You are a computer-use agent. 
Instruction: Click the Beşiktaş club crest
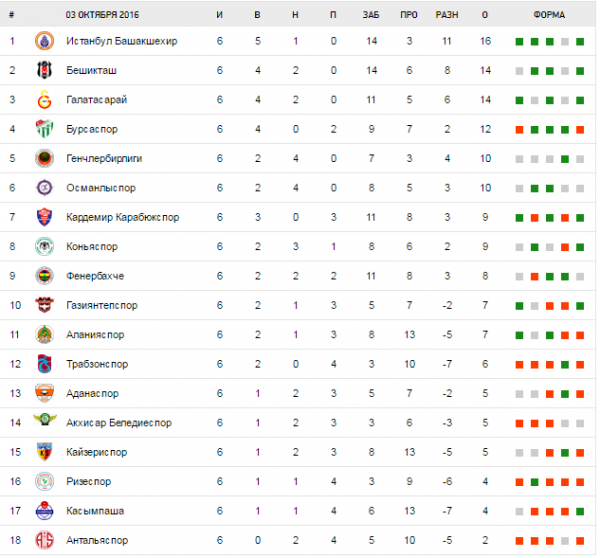[42, 71]
